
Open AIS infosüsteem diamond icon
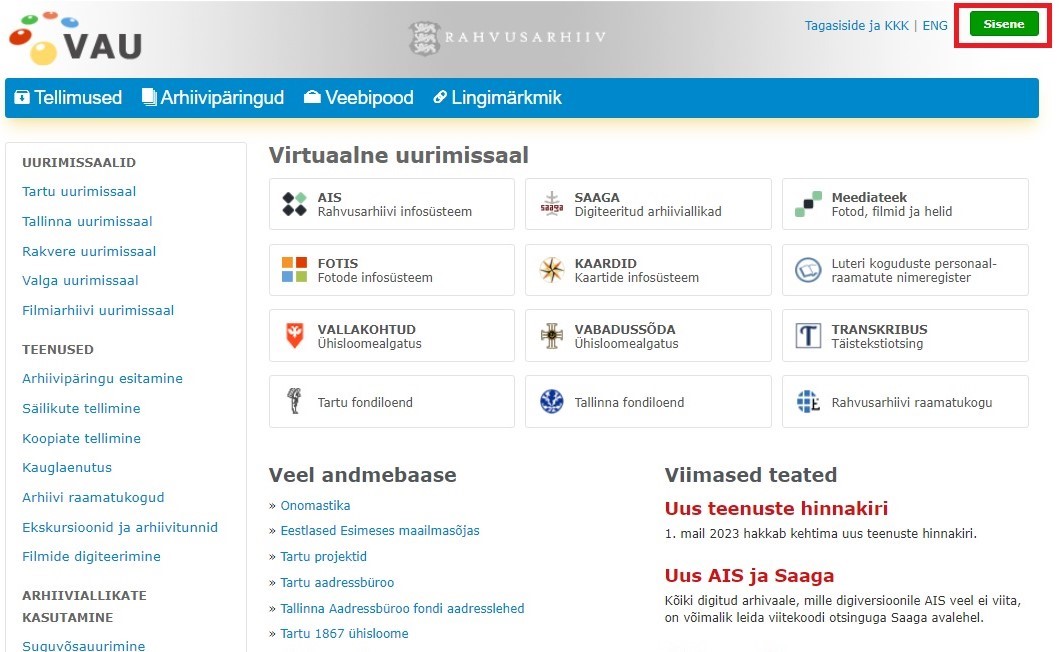[294, 204]
